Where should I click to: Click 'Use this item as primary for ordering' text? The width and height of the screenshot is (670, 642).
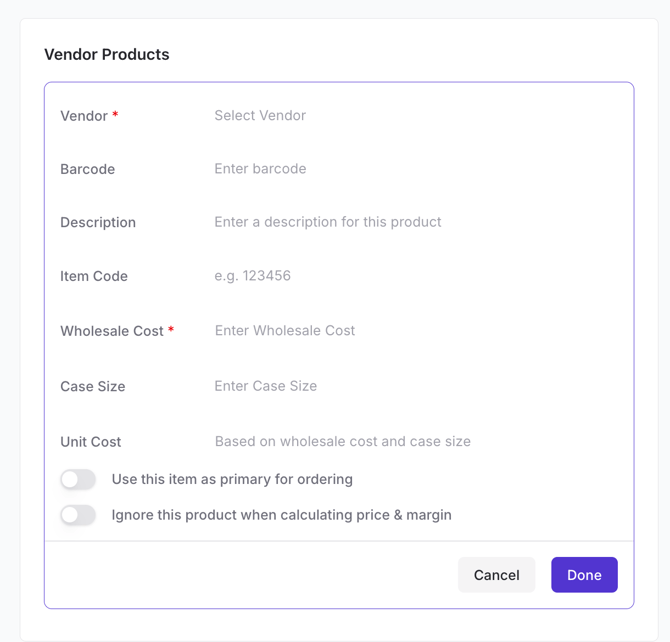click(x=232, y=480)
